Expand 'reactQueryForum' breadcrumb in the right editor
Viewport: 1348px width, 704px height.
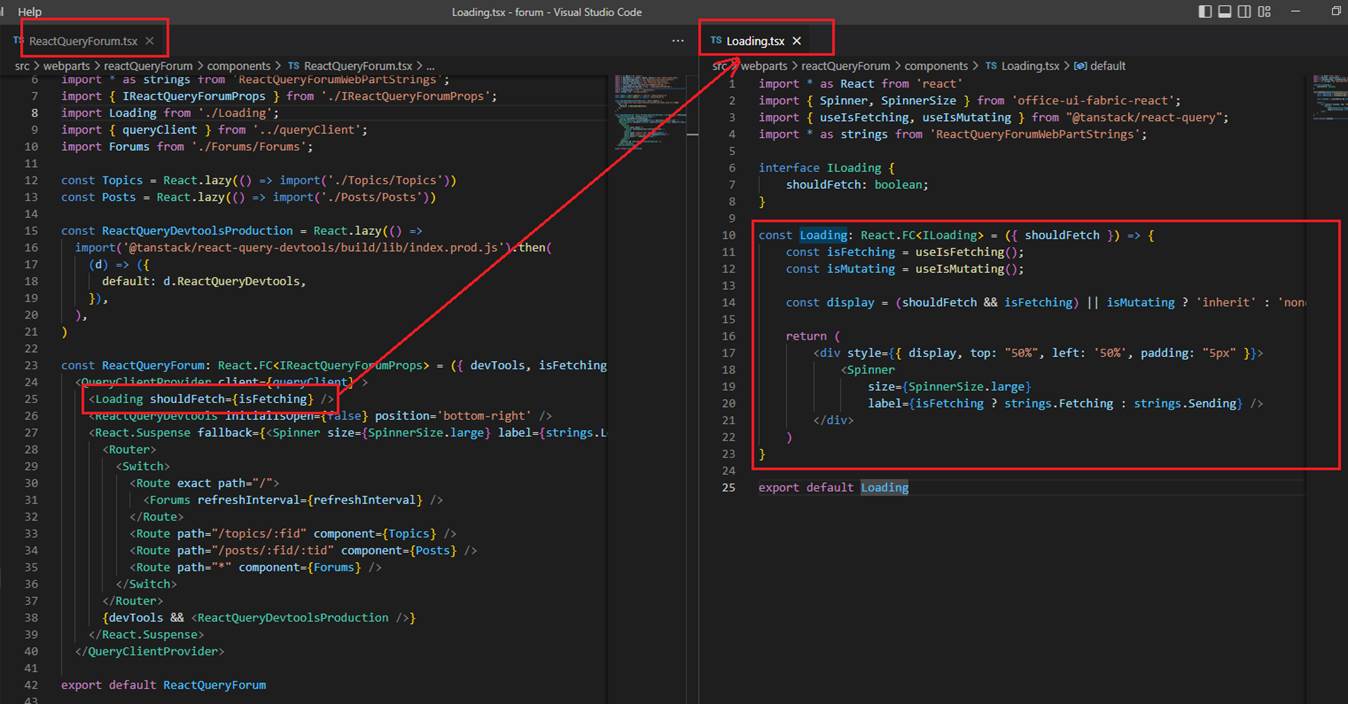click(x=845, y=66)
